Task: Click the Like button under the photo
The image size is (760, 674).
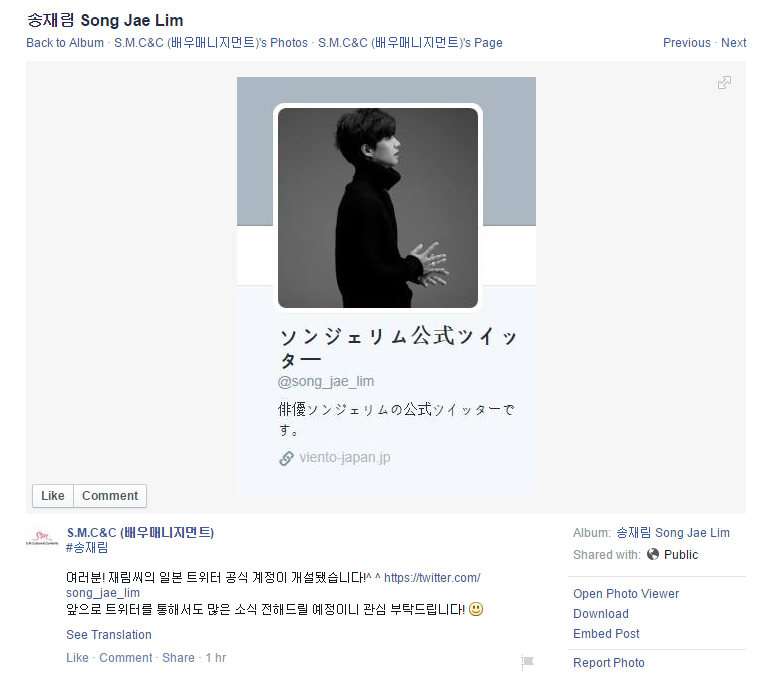Action: [x=53, y=496]
